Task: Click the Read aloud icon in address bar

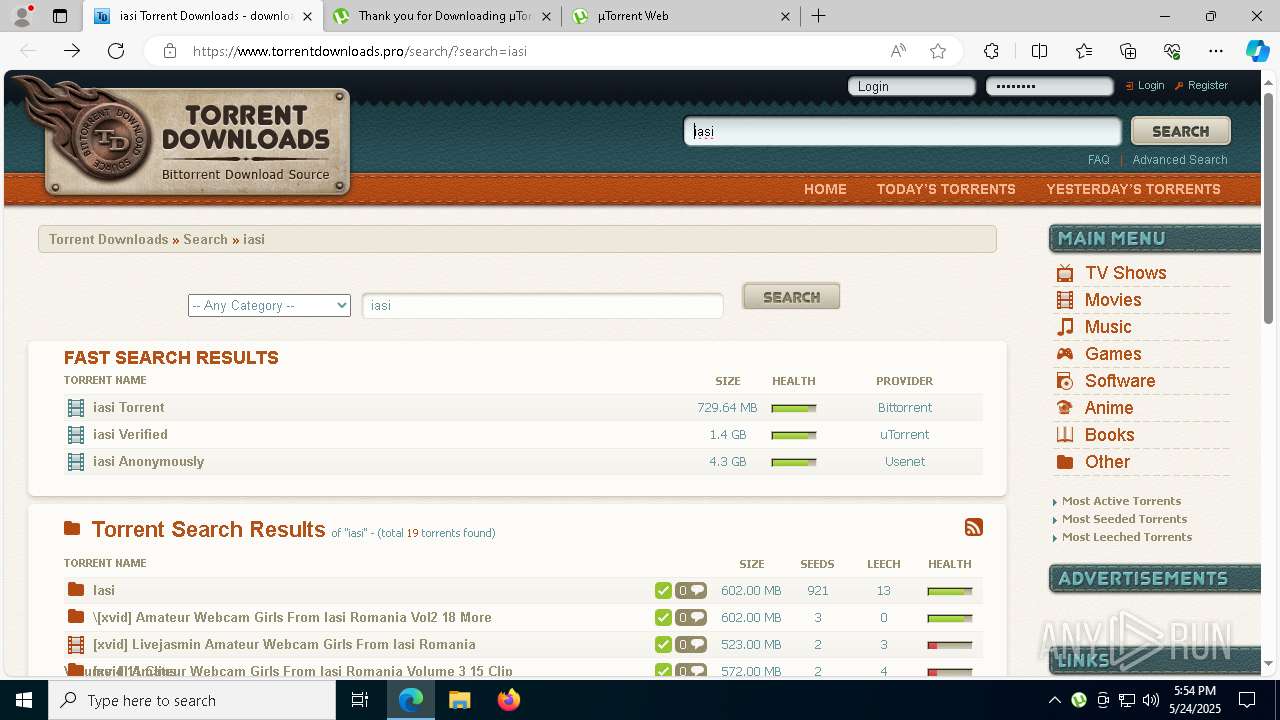Action: pos(898,51)
